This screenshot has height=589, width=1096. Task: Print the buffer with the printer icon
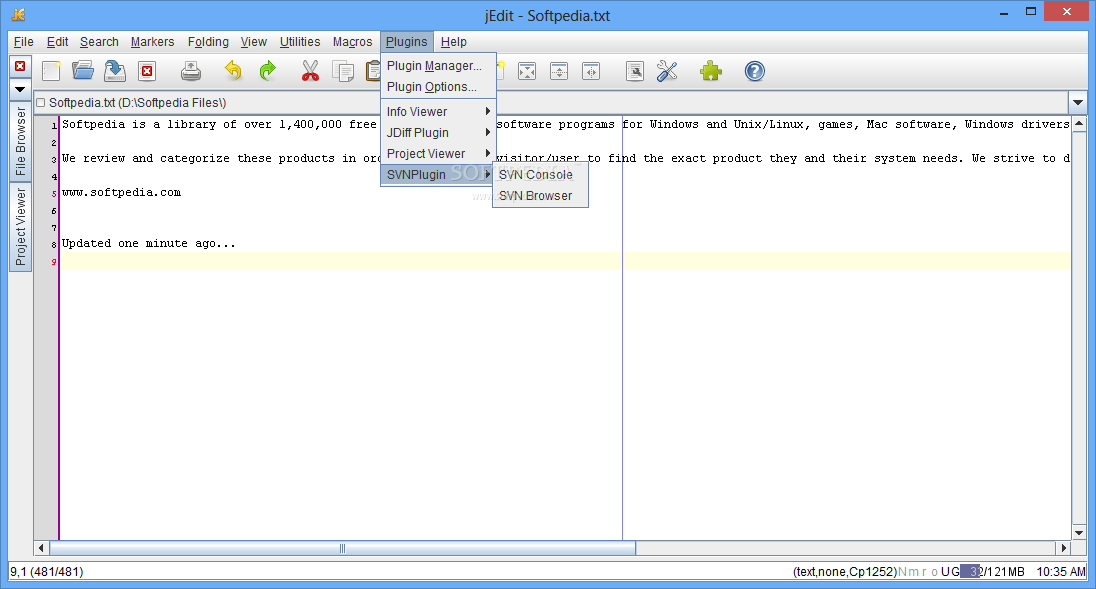click(x=191, y=71)
